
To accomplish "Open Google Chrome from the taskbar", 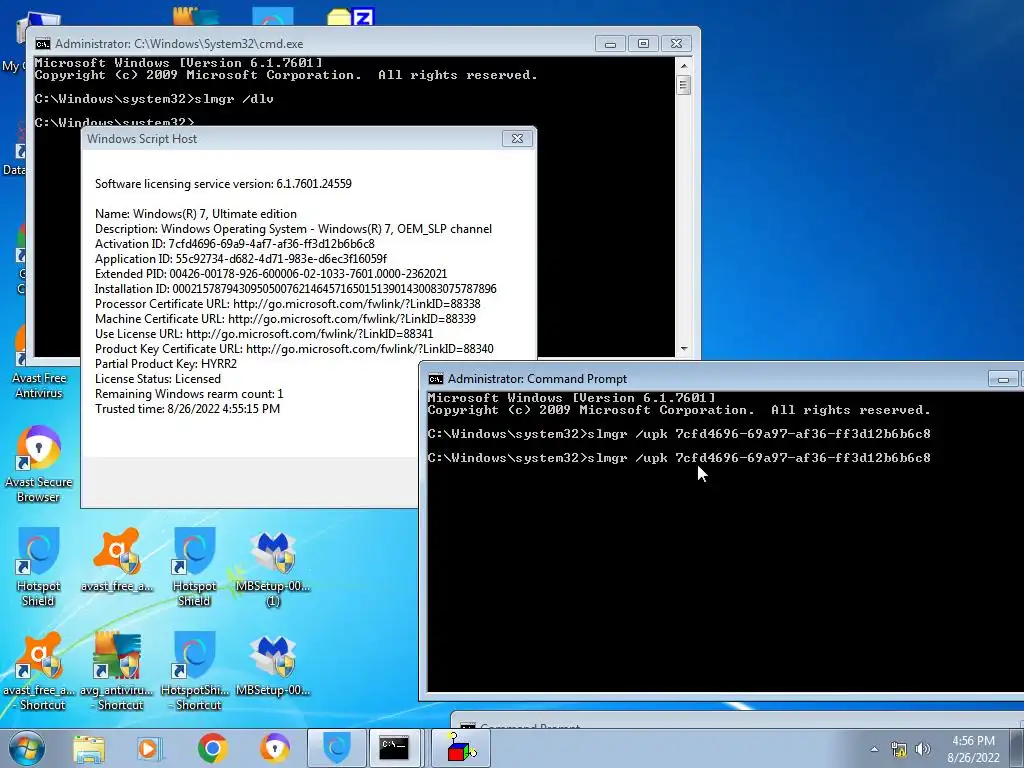I will pos(212,748).
